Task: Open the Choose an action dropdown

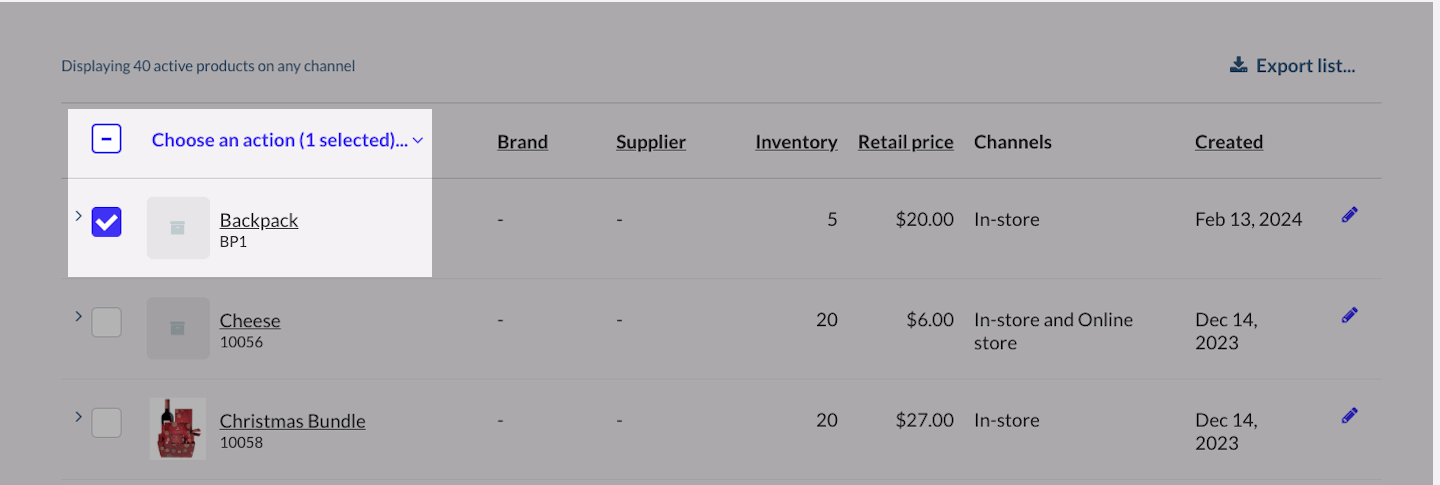Action: tap(287, 140)
